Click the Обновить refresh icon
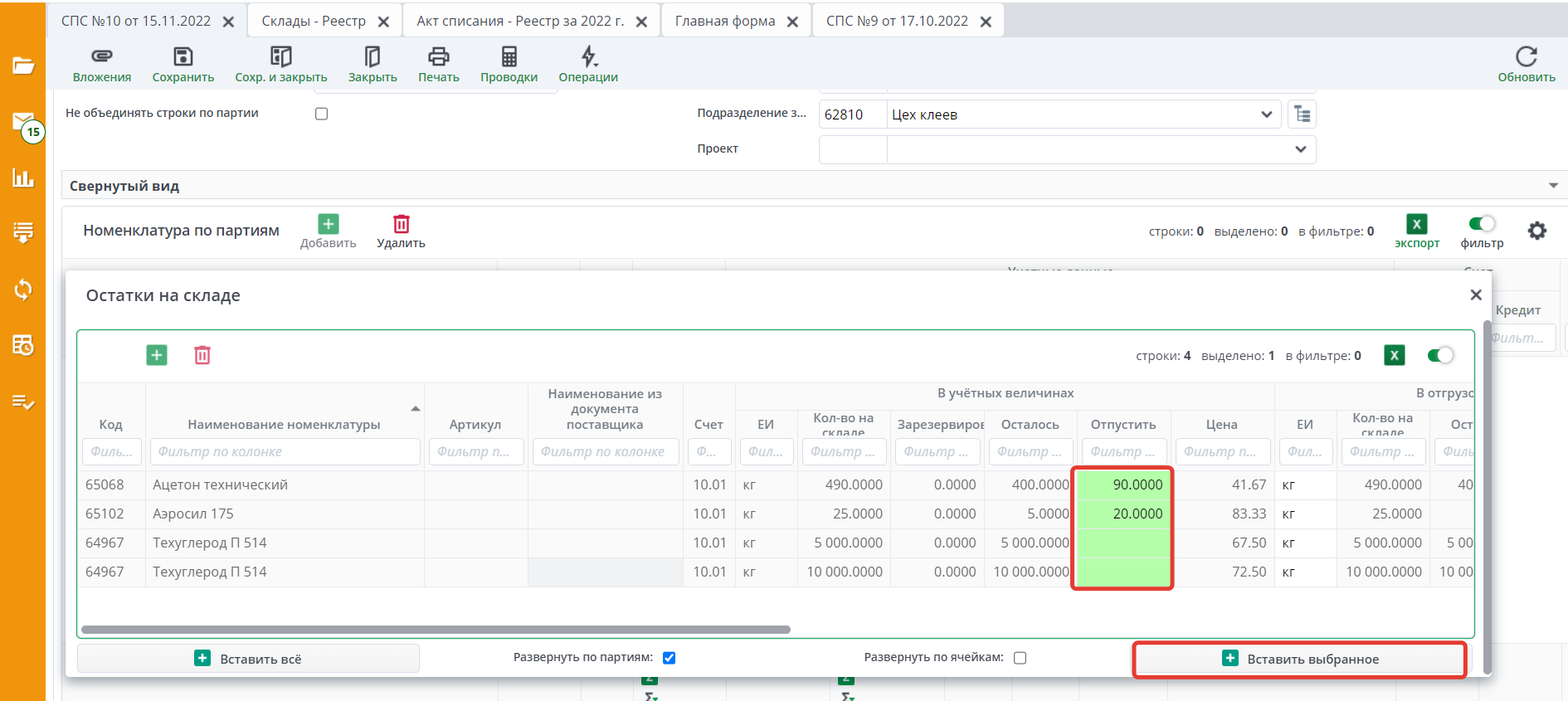This screenshot has height=701, width=1568. click(1526, 56)
